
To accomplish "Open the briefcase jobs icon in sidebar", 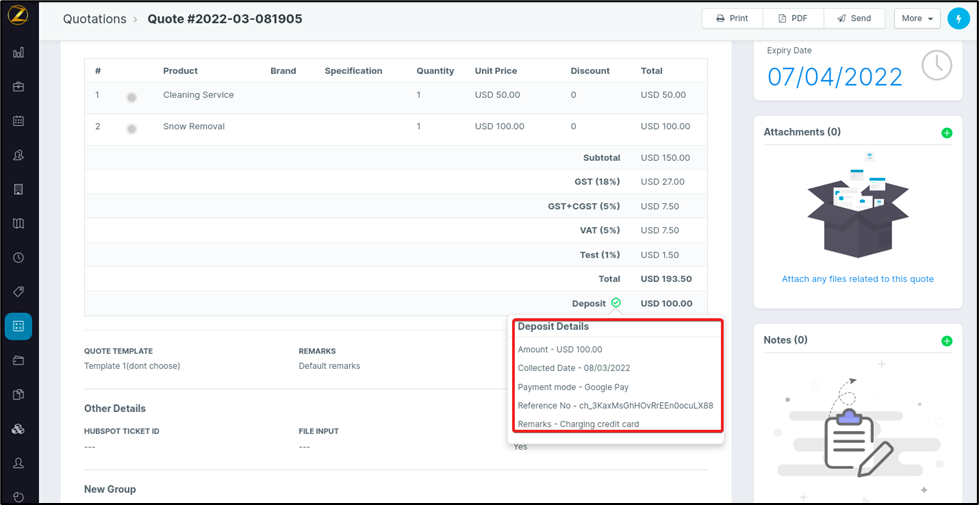I will coord(18,87).
